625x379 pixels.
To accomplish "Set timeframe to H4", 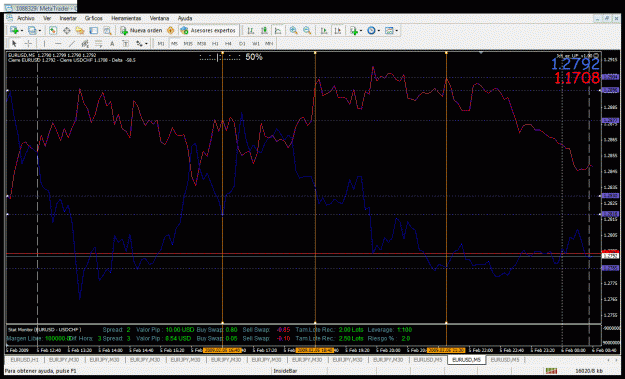I will click(x=228, y=43).
